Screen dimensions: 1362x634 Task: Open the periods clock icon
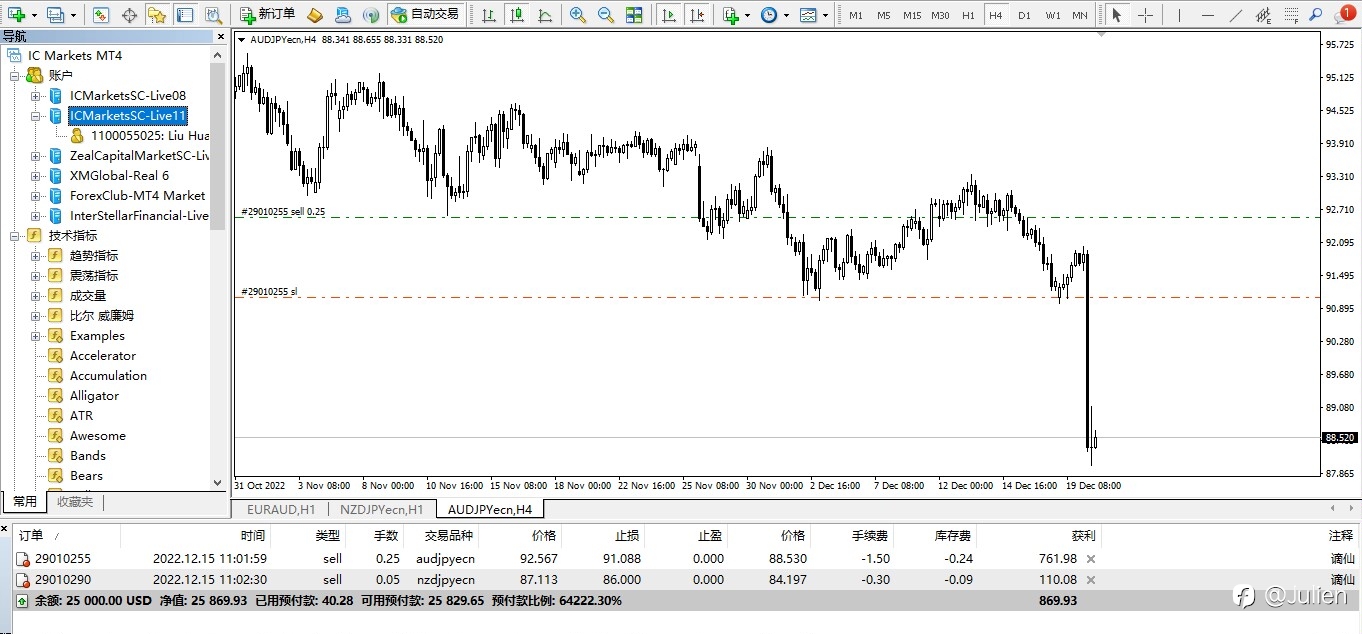click(768, 15)
